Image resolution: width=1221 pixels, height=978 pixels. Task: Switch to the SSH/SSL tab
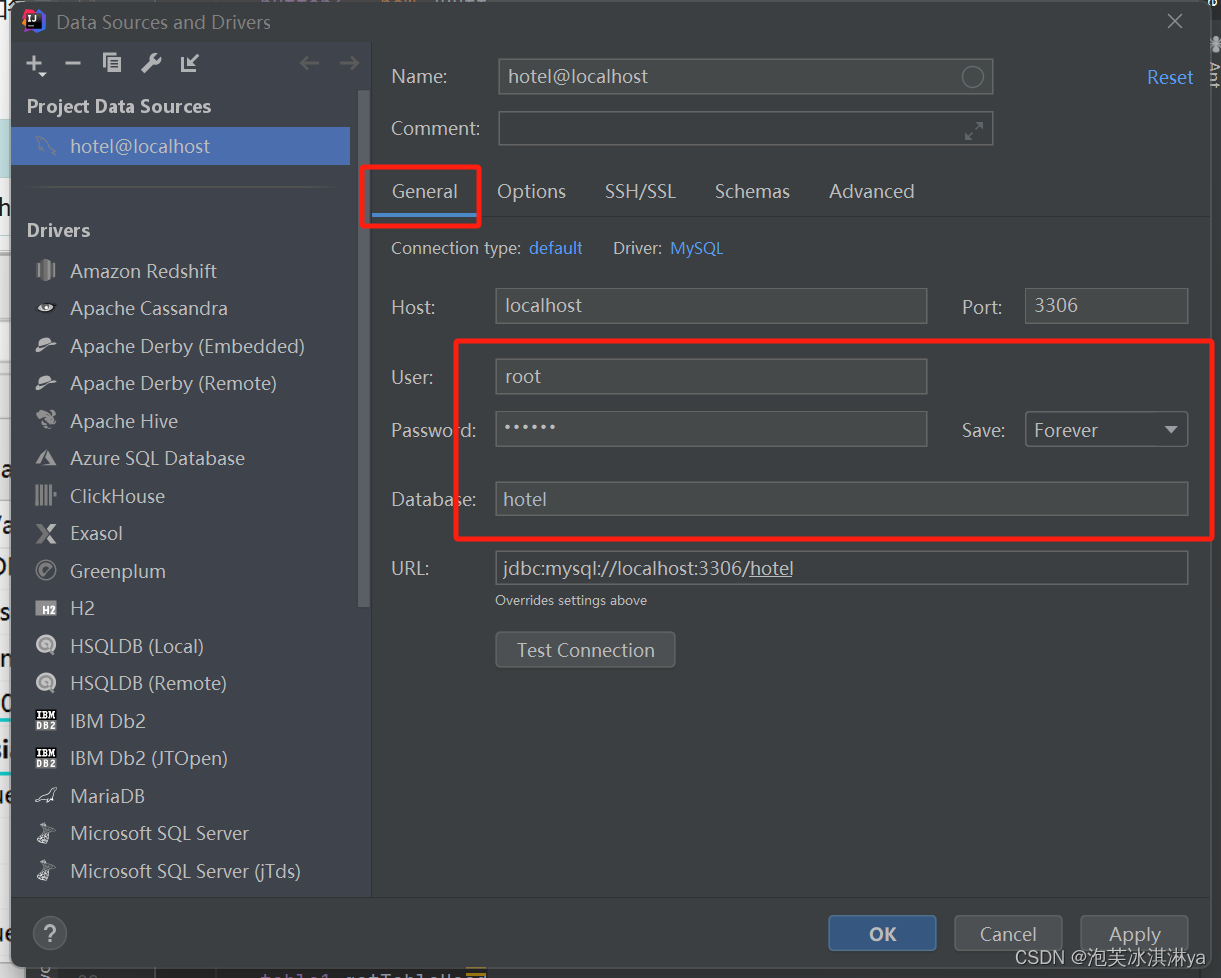(640, 191)
